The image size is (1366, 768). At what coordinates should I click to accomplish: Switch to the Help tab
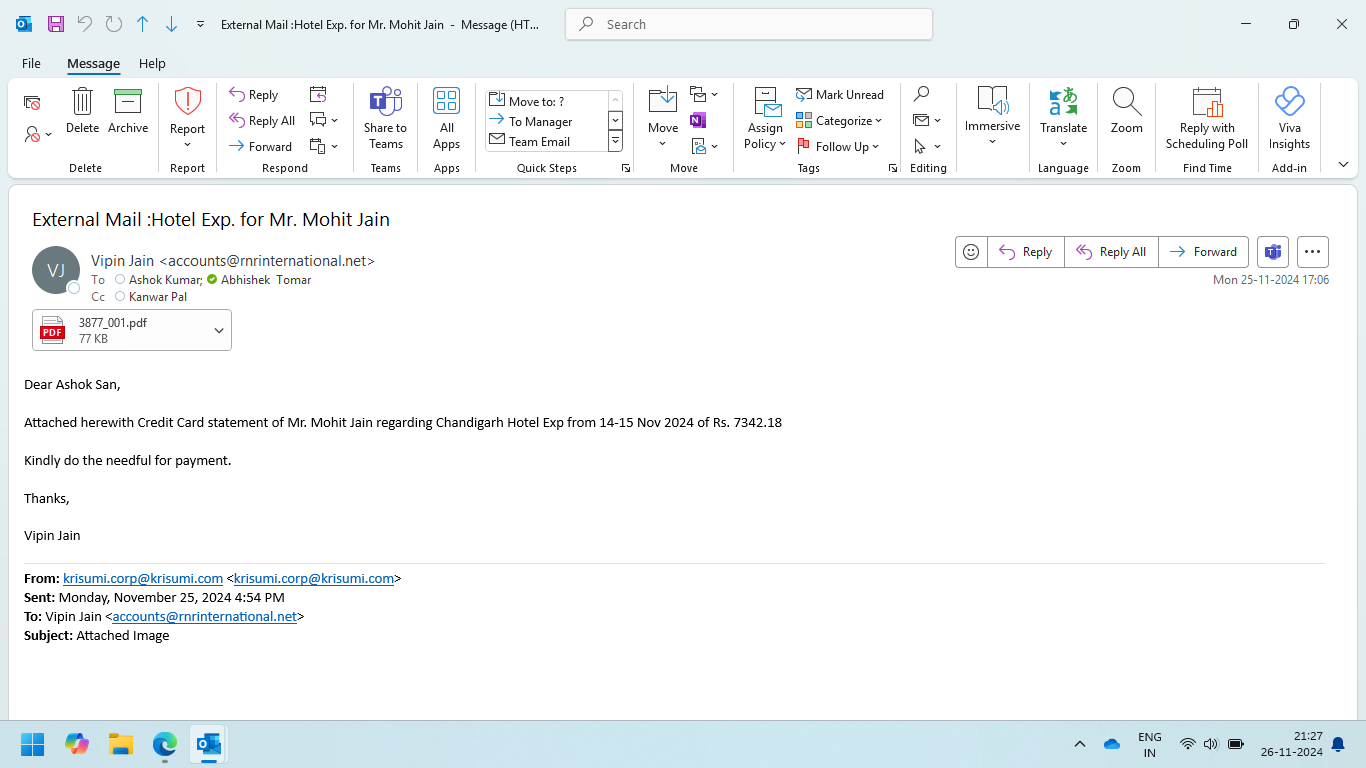point(152,63)
